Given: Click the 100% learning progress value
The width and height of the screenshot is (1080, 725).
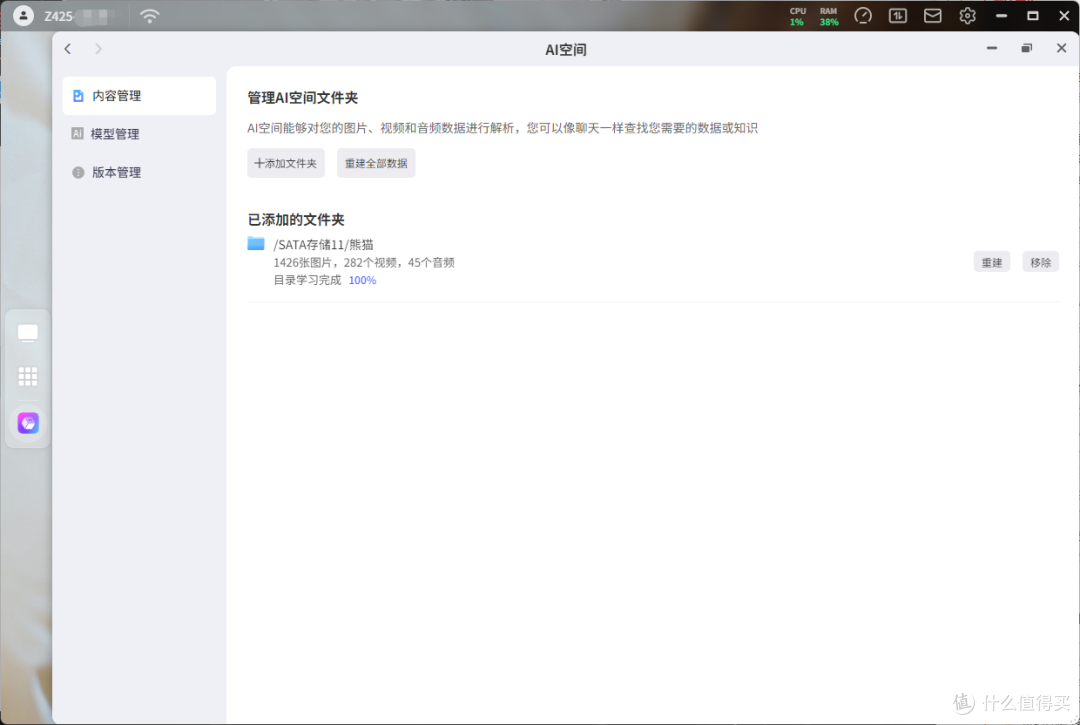Looking at the screenshot, I should coord(362,280).
